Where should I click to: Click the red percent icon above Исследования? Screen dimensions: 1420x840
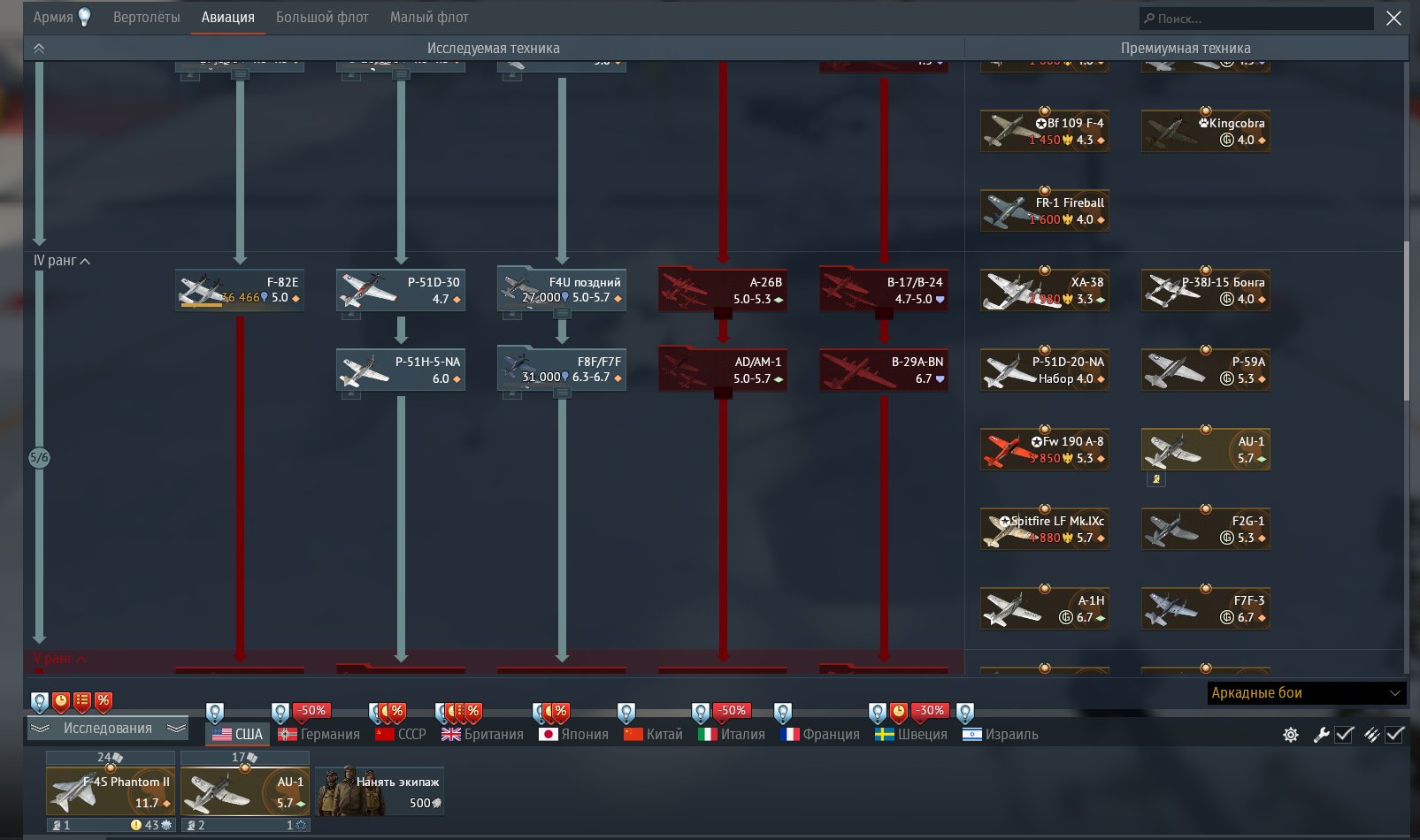pyautogui.click(x=104, y=702)
